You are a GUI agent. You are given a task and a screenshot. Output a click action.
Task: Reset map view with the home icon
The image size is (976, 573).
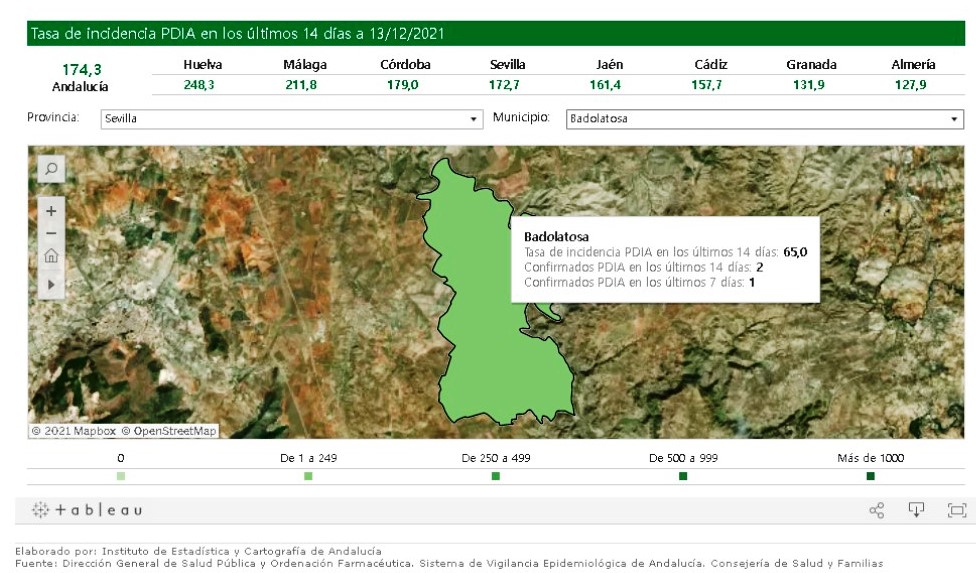[51, 256]
